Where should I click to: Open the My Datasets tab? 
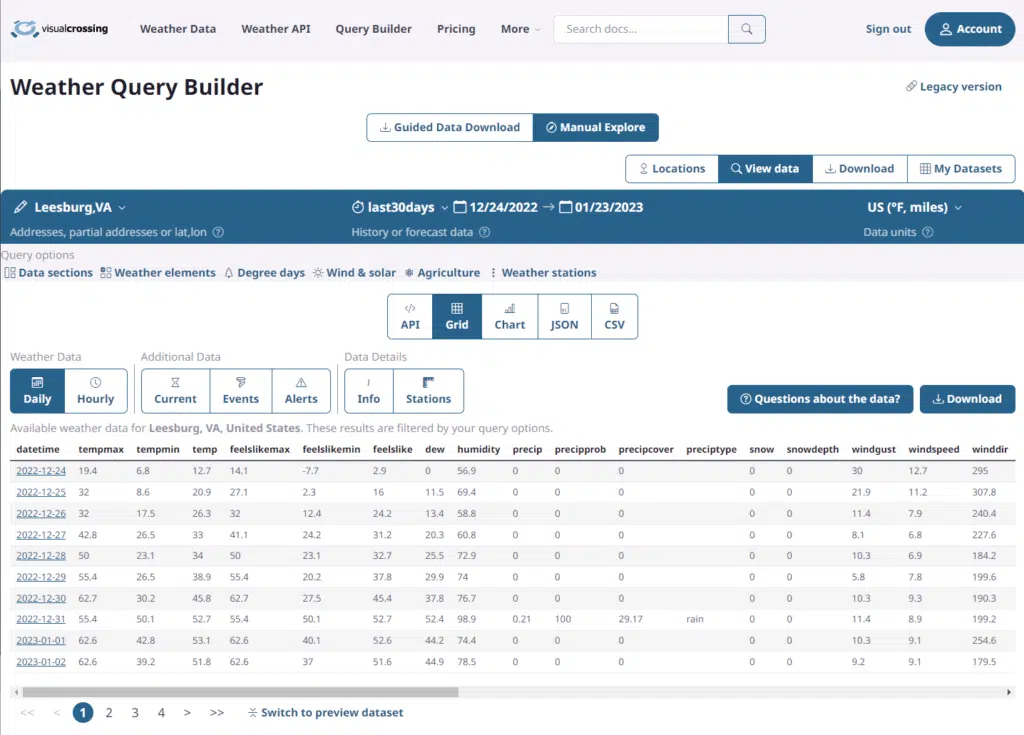click(x=960, y=169)
